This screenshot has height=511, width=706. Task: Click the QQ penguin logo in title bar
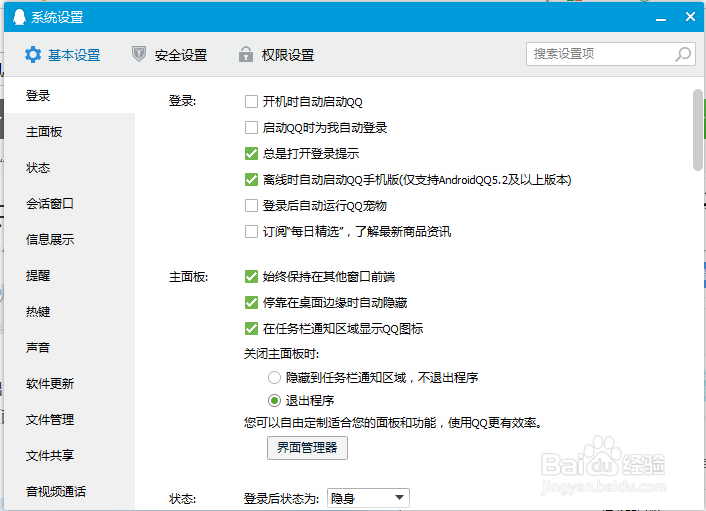pos(19,17)
